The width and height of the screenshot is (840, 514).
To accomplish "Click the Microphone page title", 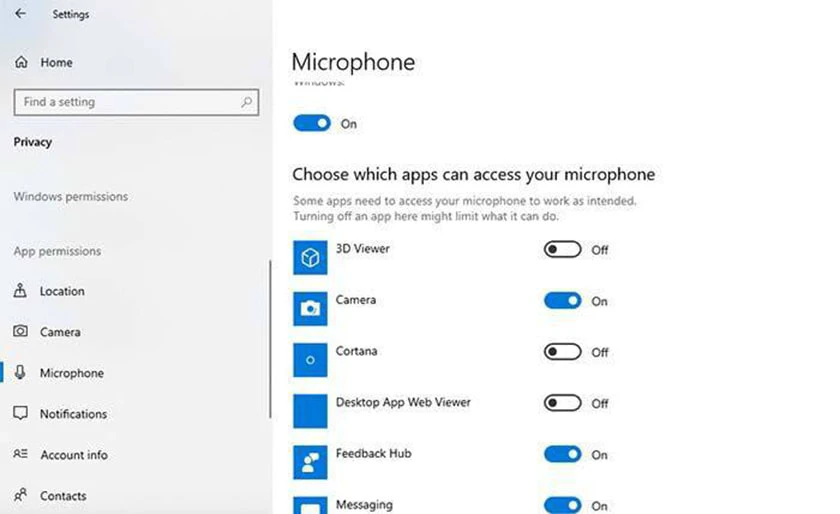I will tap(353, 62).
